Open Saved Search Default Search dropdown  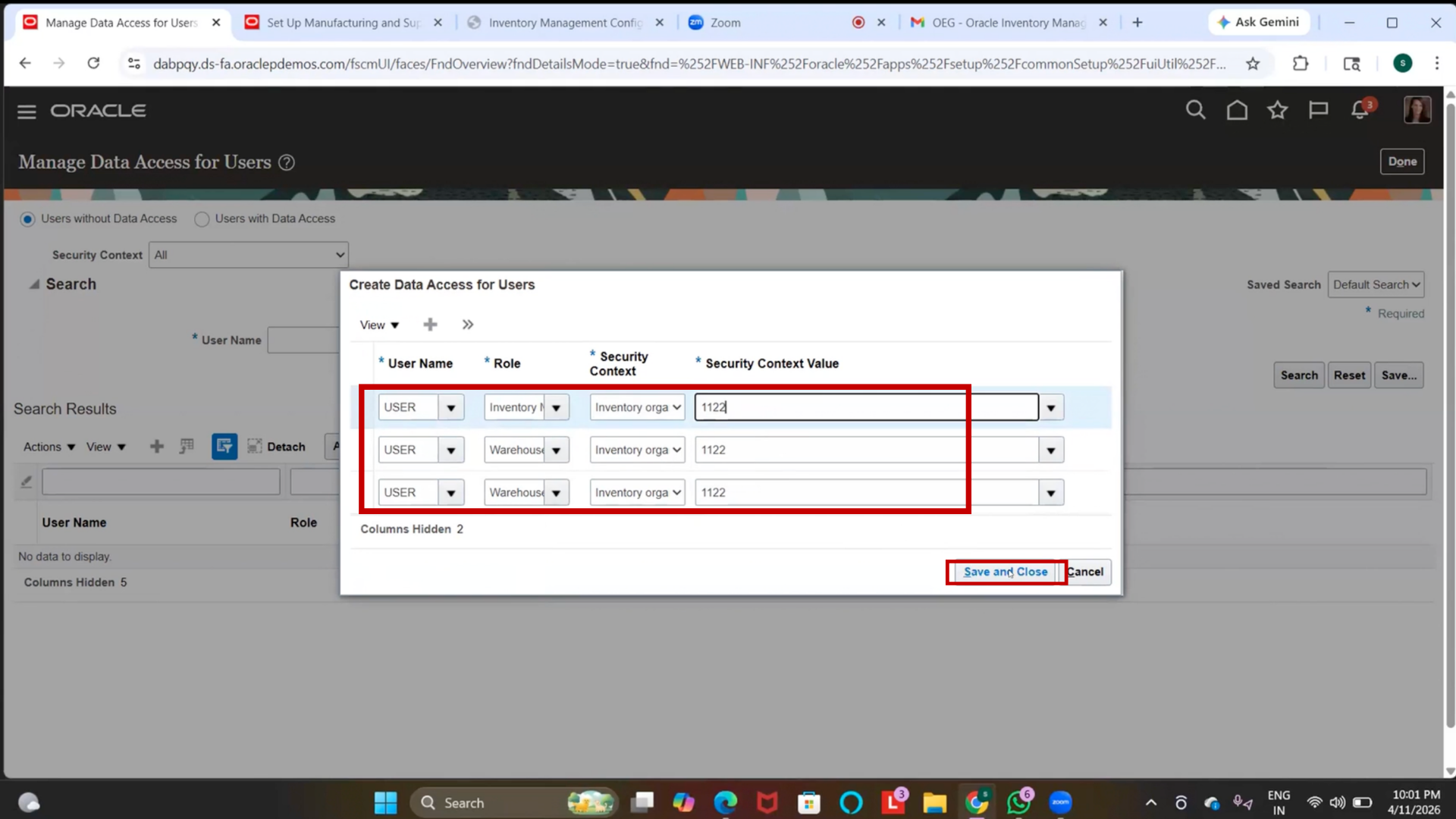(1376, 285)
